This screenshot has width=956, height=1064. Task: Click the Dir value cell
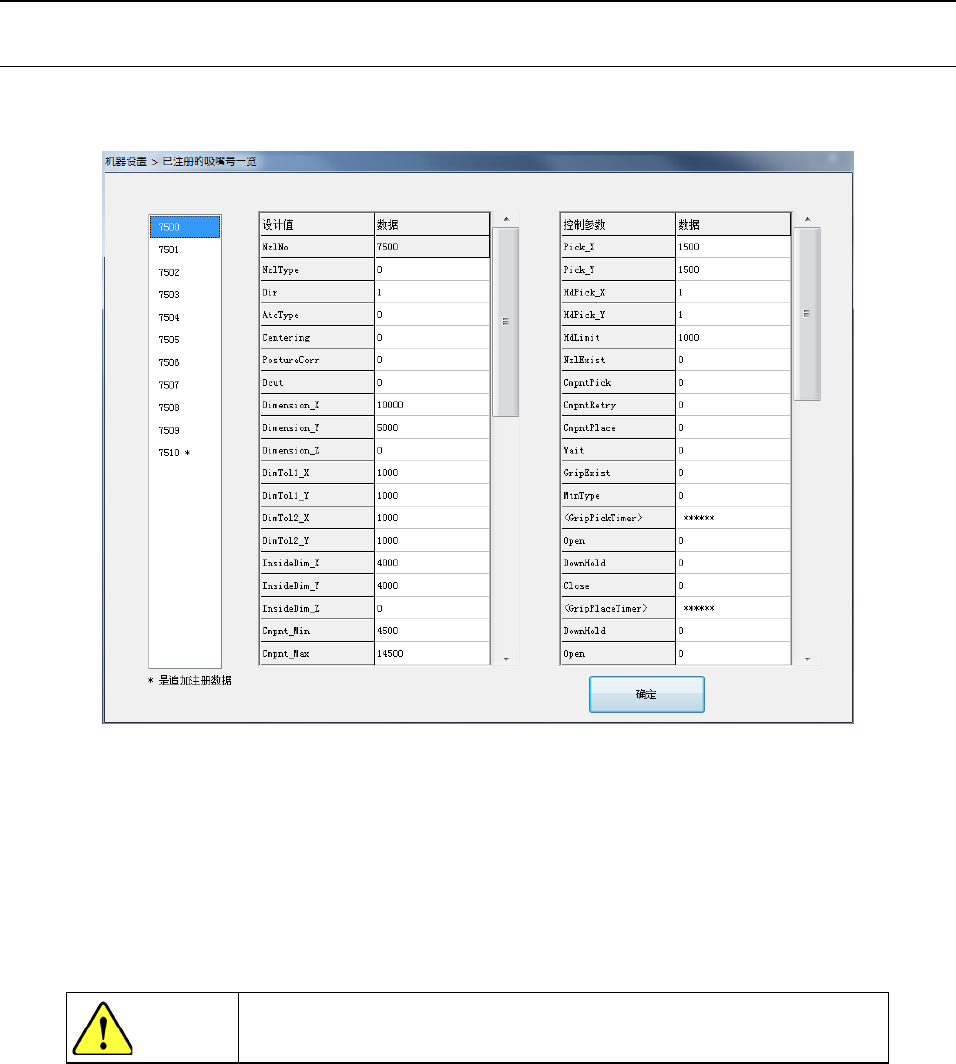[432, 292]
